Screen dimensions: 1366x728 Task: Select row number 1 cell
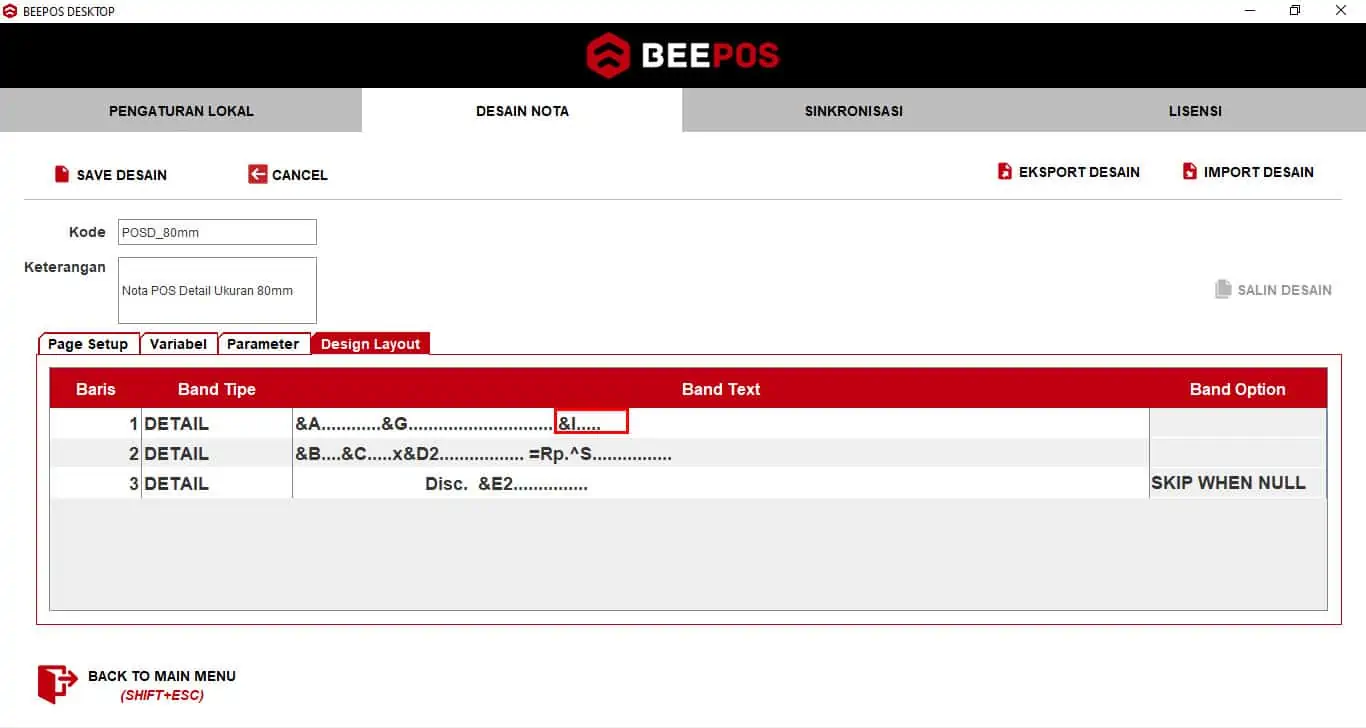click(x=96, y=423)
